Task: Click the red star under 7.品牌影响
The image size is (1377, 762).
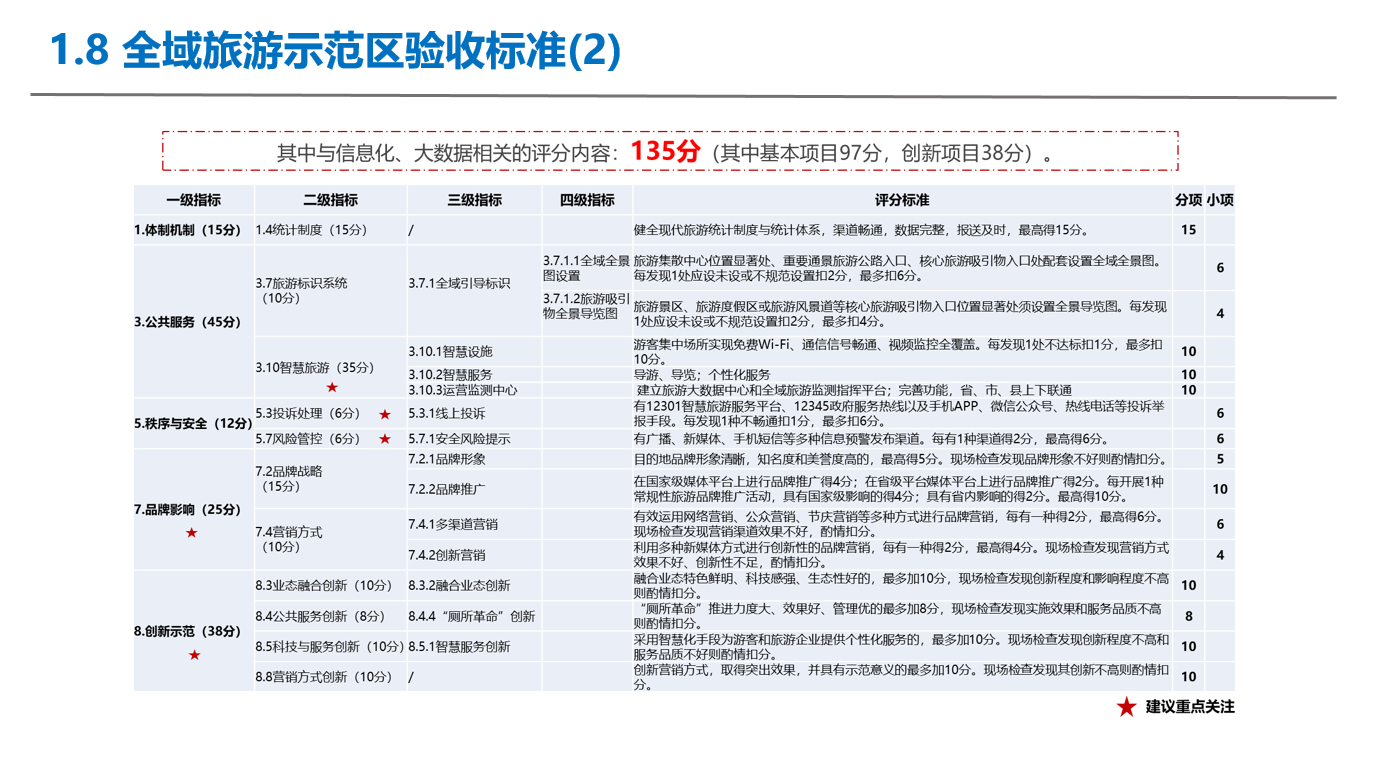Action: [x=191, y=533]
